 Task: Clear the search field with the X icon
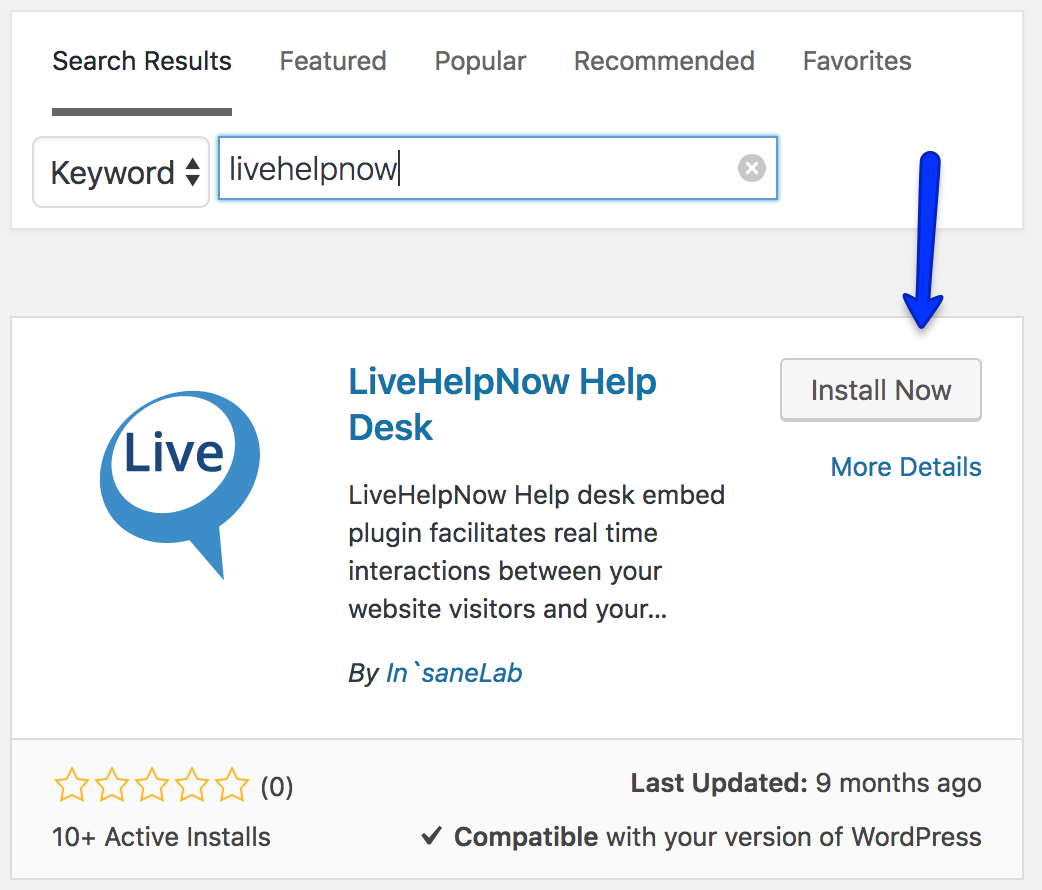click(x=752, y=168)
